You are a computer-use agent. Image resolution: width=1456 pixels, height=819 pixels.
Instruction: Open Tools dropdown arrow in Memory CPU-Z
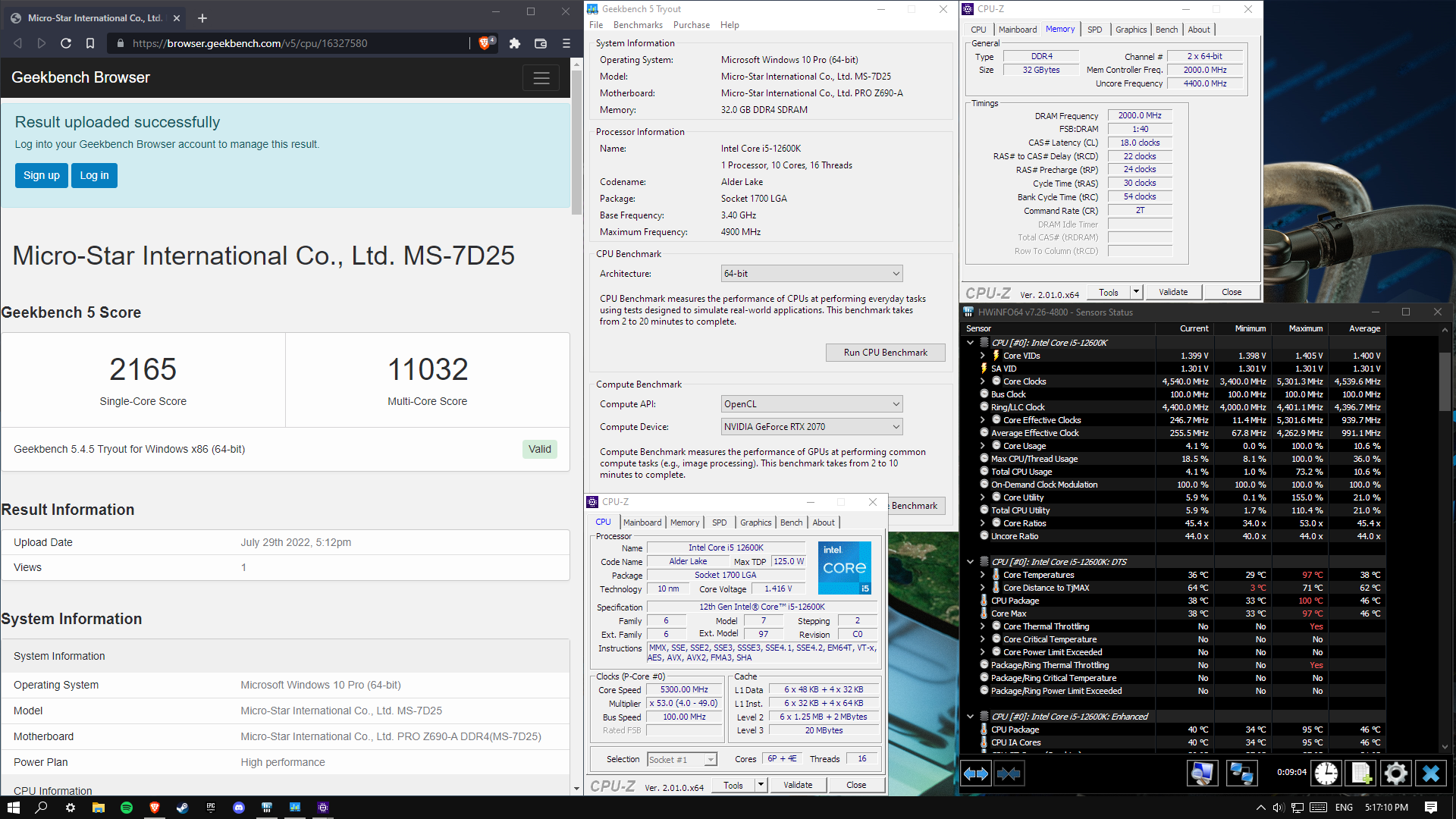[x=1136, y=292]
